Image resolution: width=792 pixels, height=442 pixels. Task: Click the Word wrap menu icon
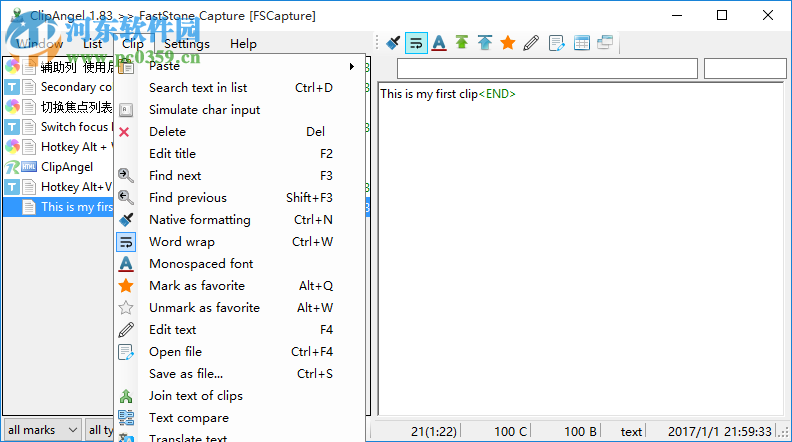(126, 242)
